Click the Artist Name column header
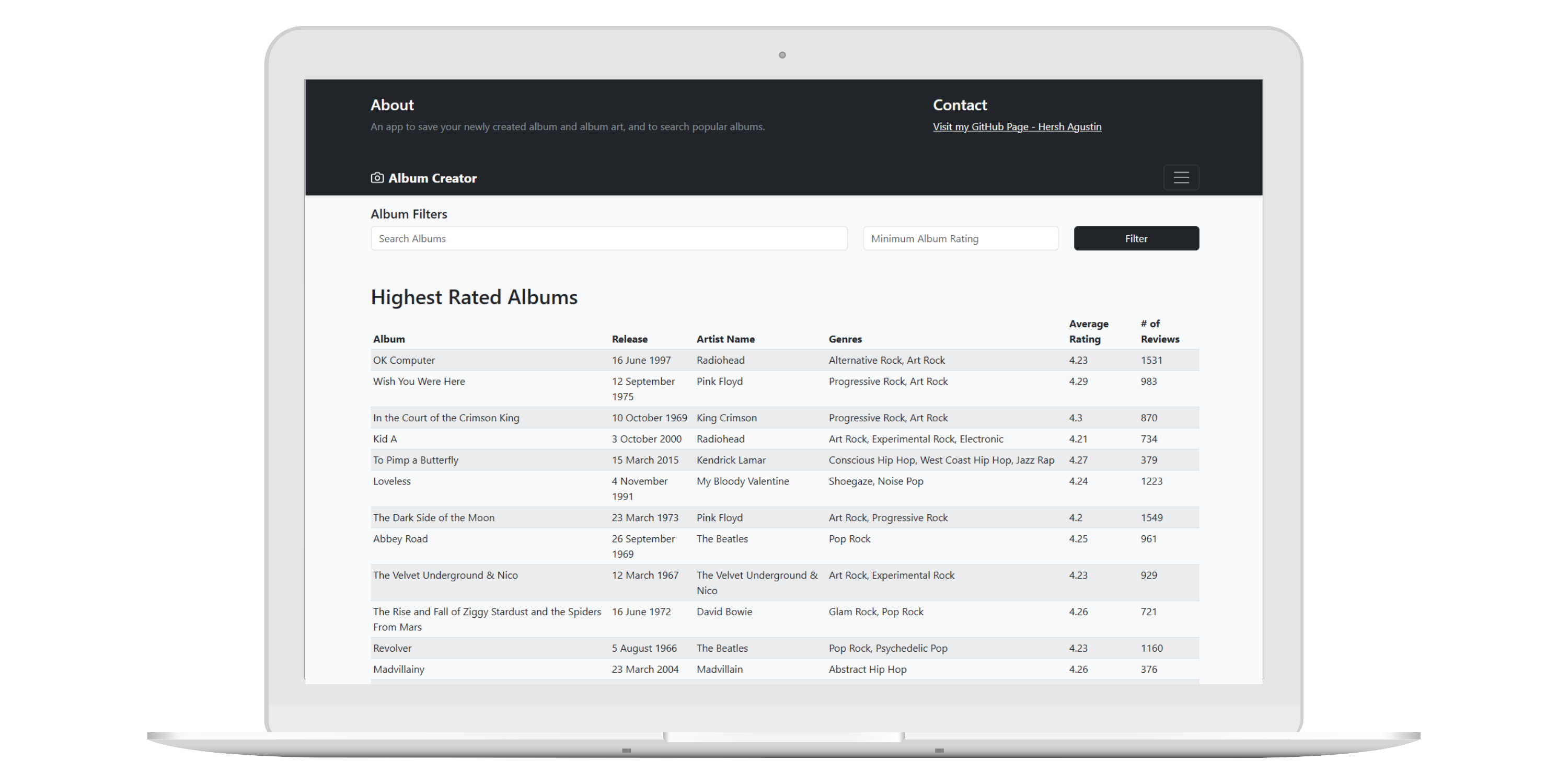This screenshot has width=1568, height=784. (725, 339)
